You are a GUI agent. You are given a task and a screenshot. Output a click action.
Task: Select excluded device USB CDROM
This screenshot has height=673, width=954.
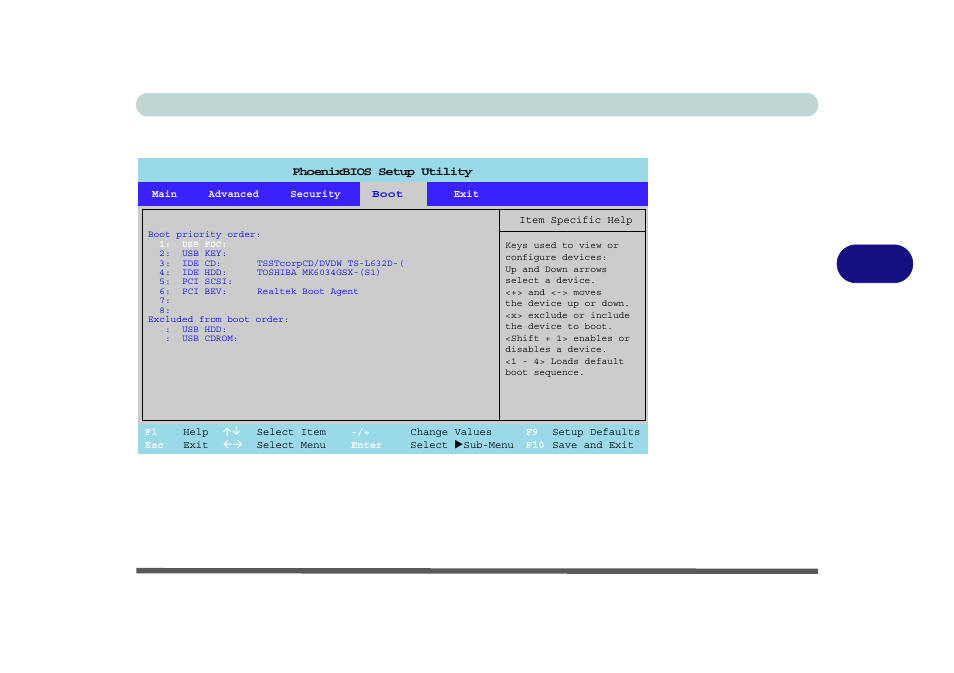pos(201,338)
